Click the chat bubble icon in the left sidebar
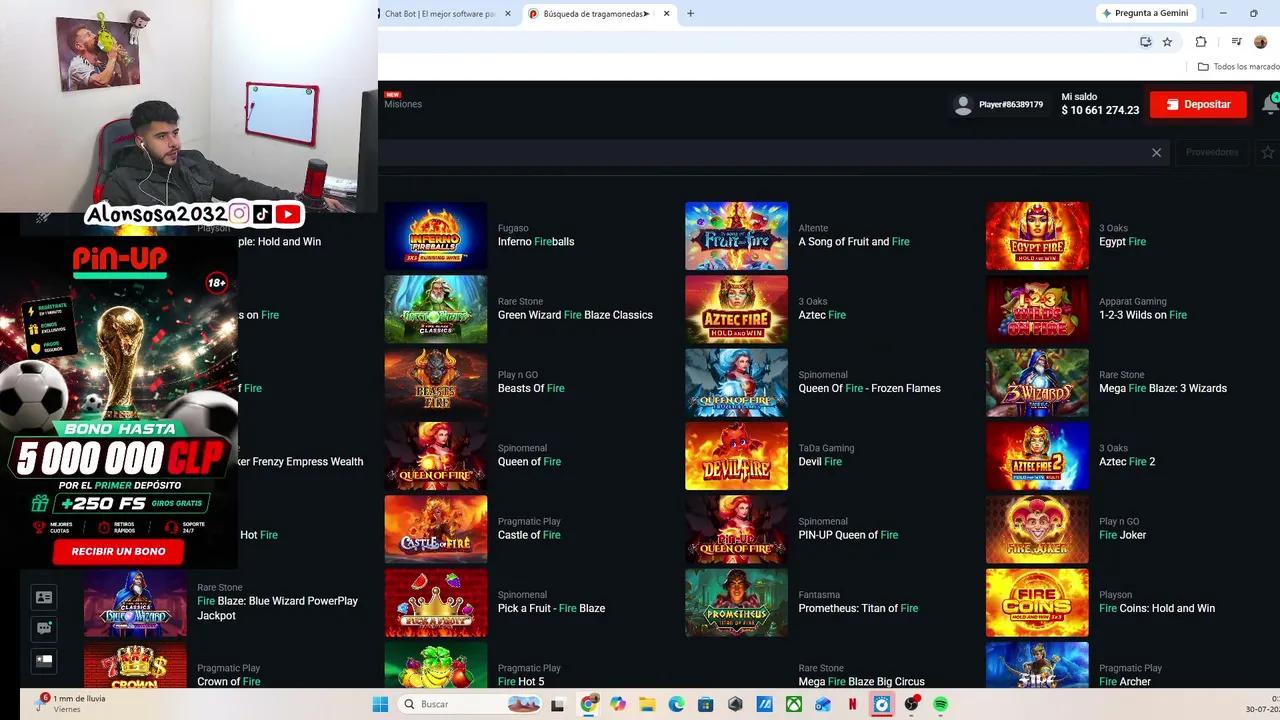Image resolution: width=1280 pixels, height=720 pixels. point(44,629)
